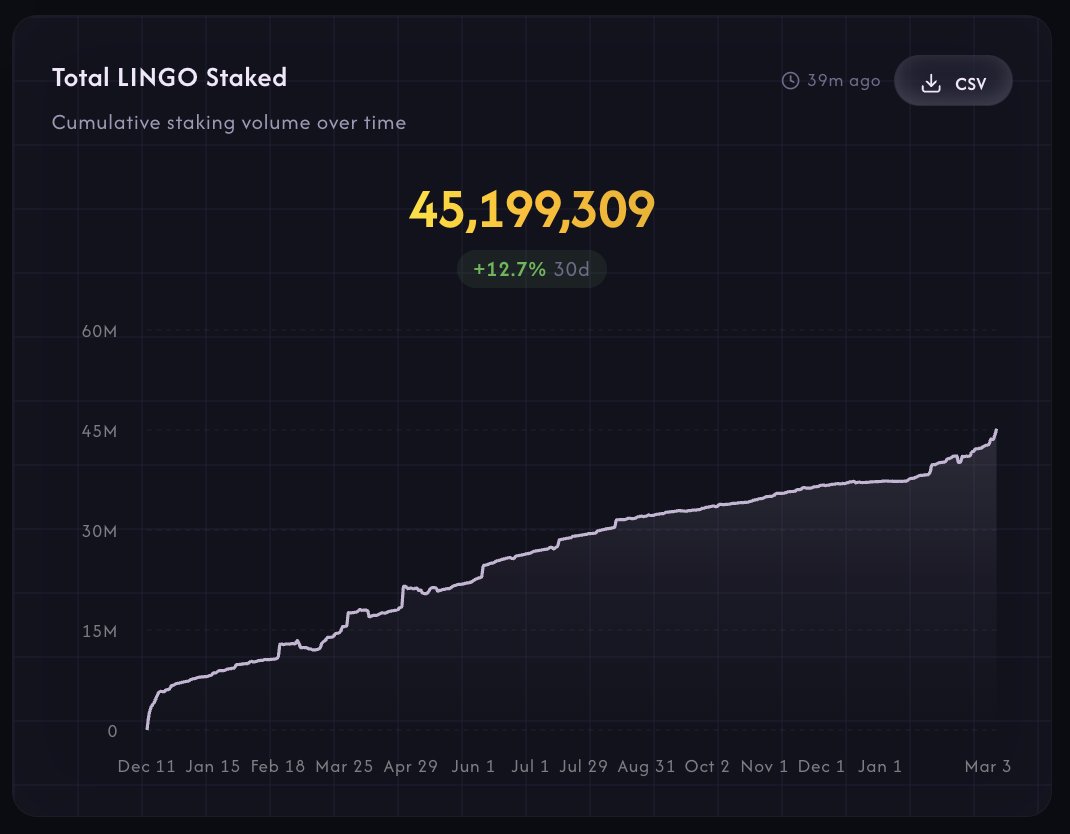The height and width of the screenshot is (834, 1070).
Task: Click the download arrow icon in CSV button
Action: pyautogui.click(x=931, y=83)
